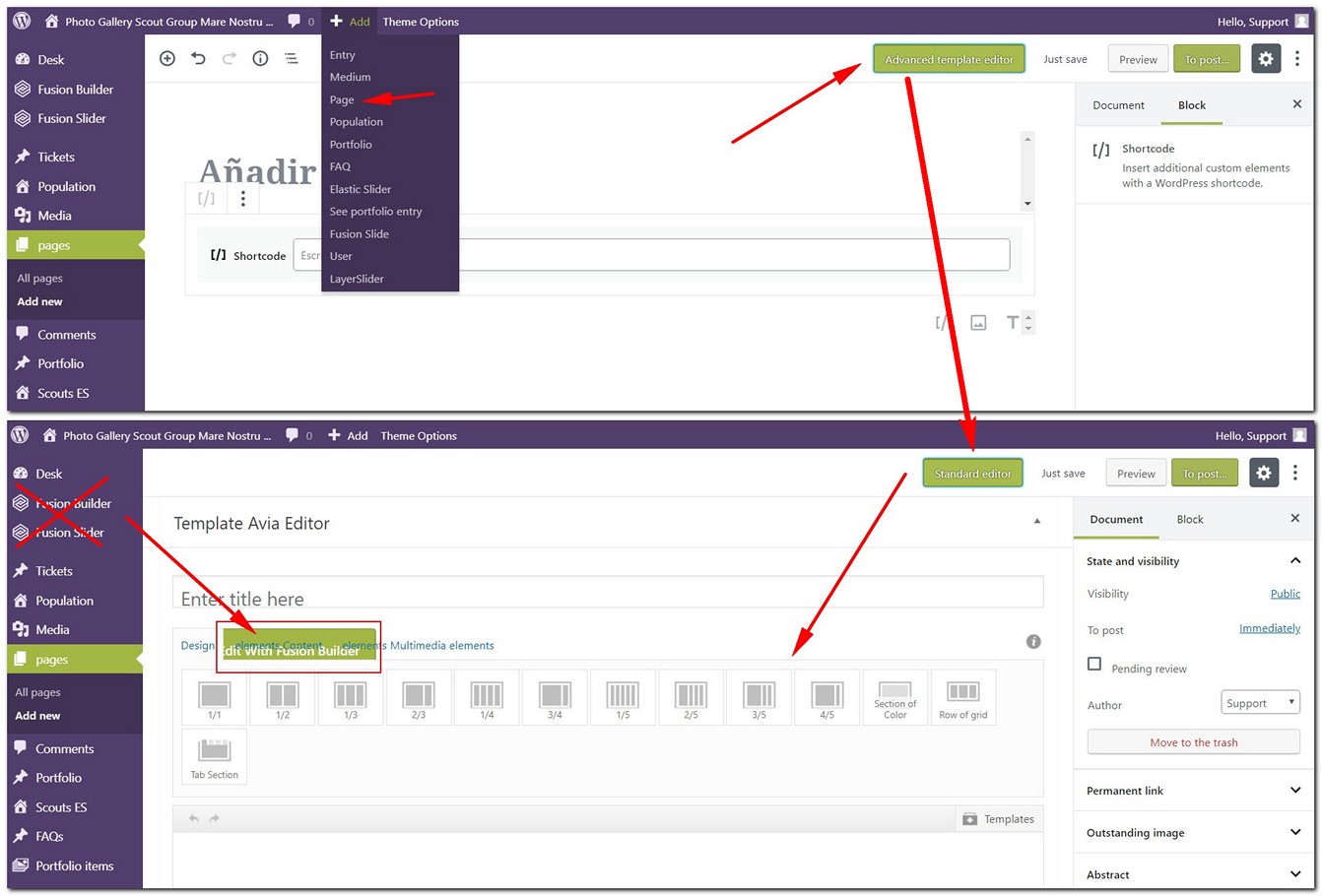This screenshot has width=1322, height=896.
Task: Select the 1/3 column layout element
Action: coord(351,698)
